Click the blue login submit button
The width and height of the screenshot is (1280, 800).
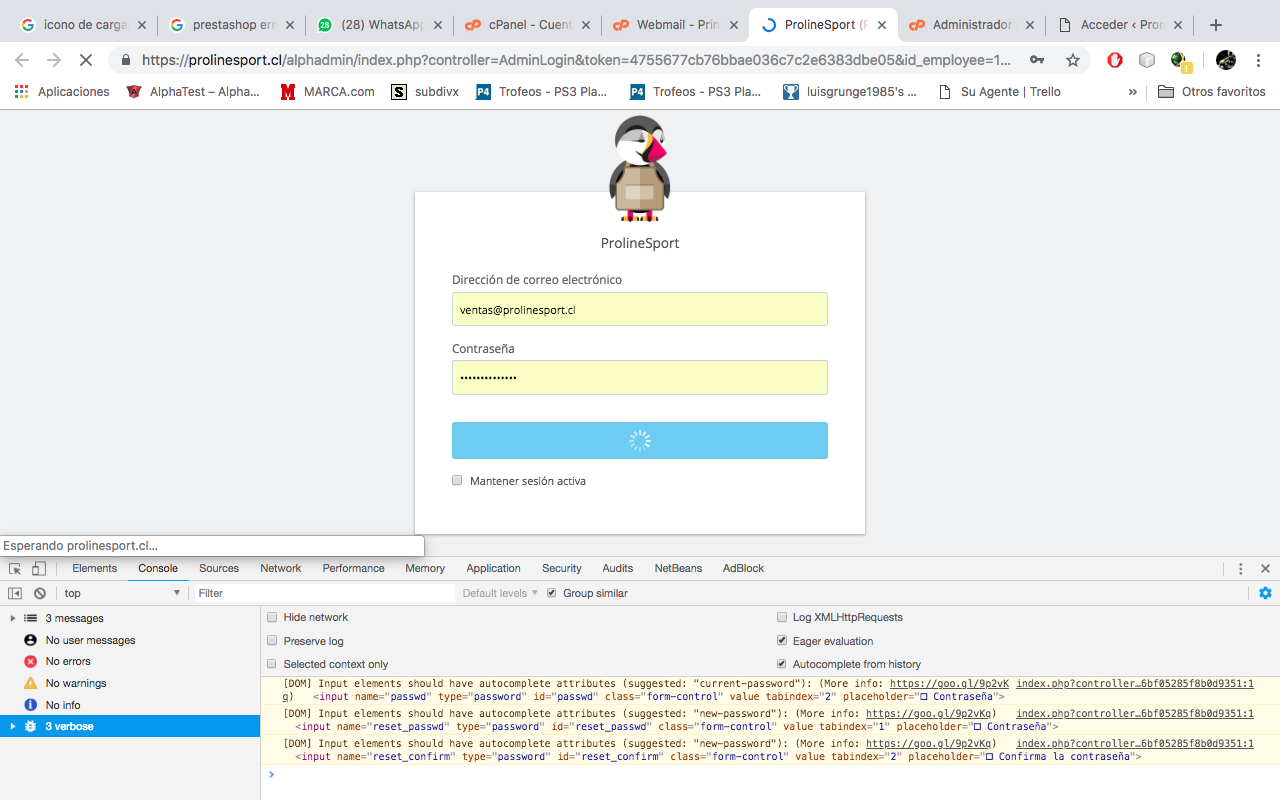[x=640, y=441]
